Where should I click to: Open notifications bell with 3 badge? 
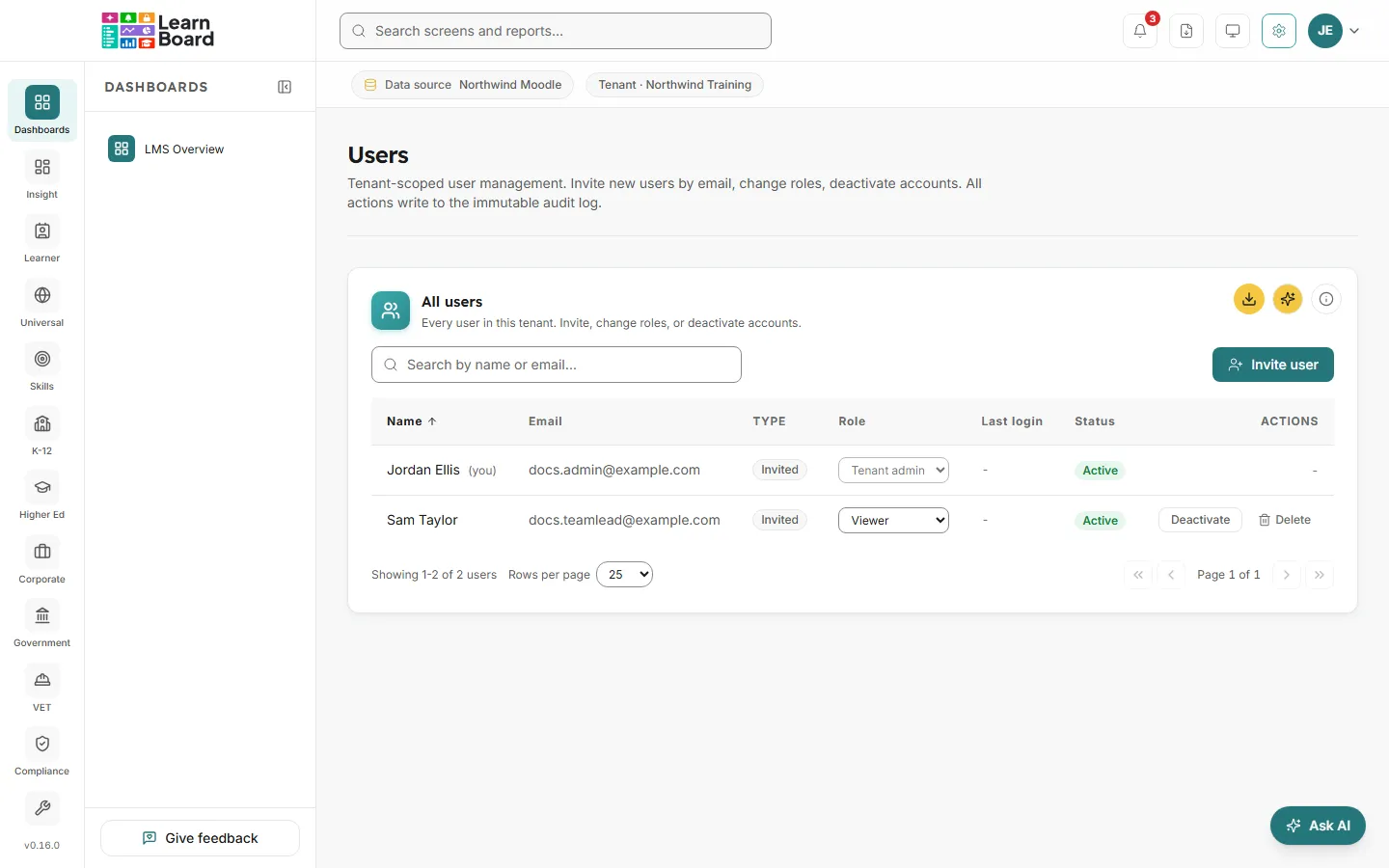1140,31
